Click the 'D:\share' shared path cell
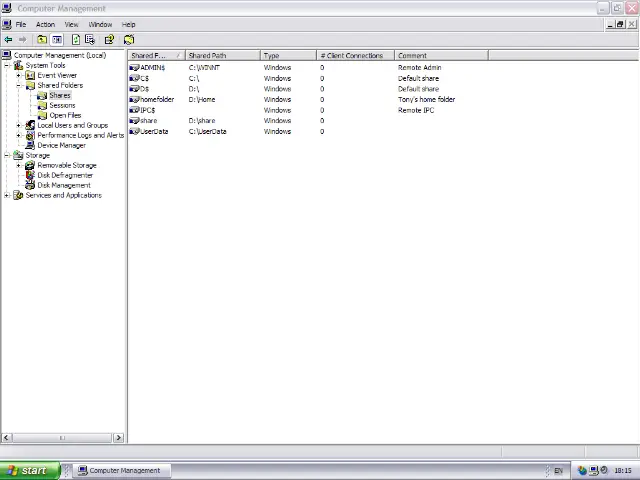640x480 pixels. point(202,120)
